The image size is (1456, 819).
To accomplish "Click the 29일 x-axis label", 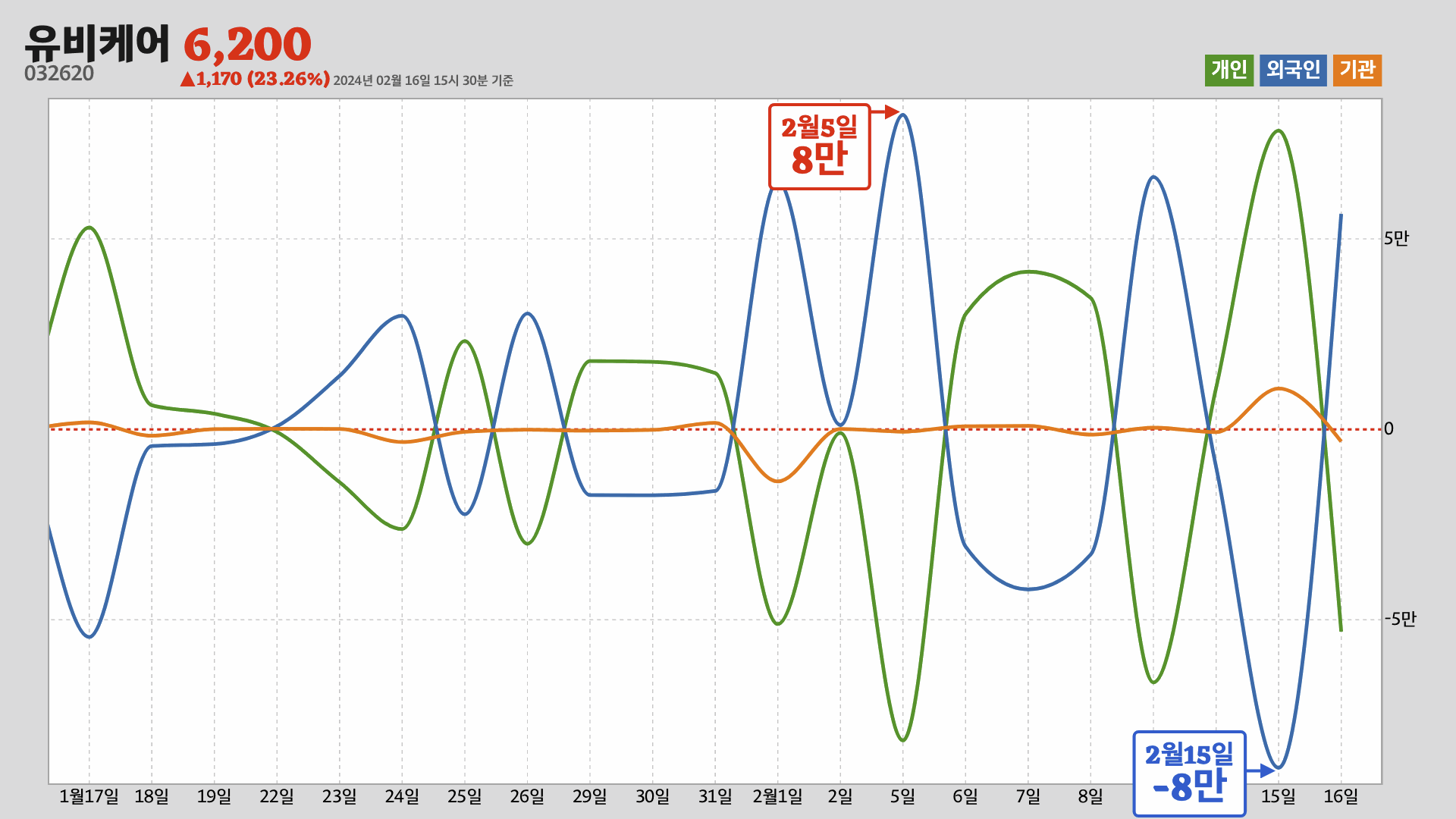I will 590,796.
